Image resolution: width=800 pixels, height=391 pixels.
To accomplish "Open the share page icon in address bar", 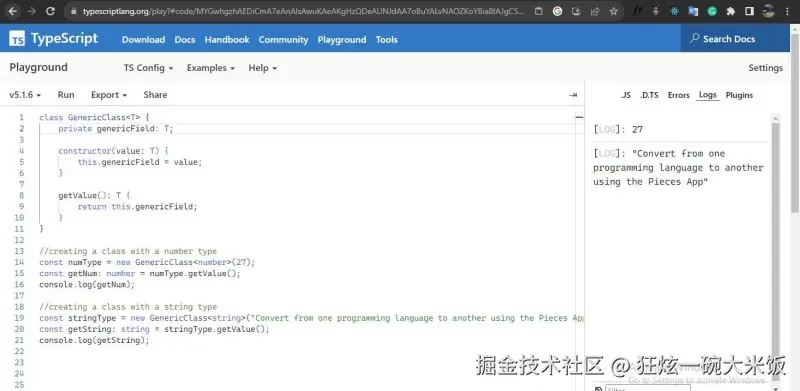I will [595, 11].
